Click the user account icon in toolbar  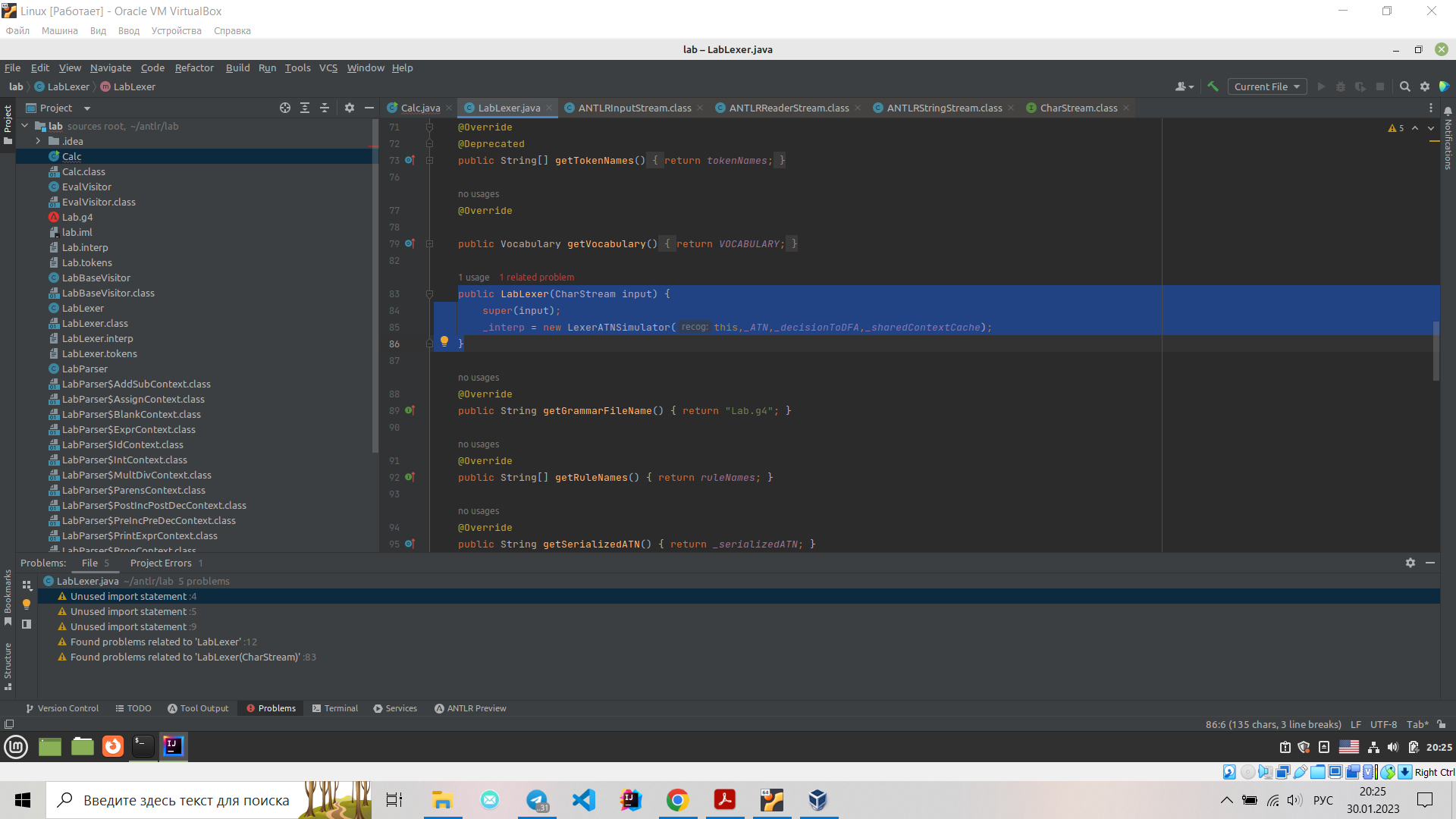tap(1184, 86)
